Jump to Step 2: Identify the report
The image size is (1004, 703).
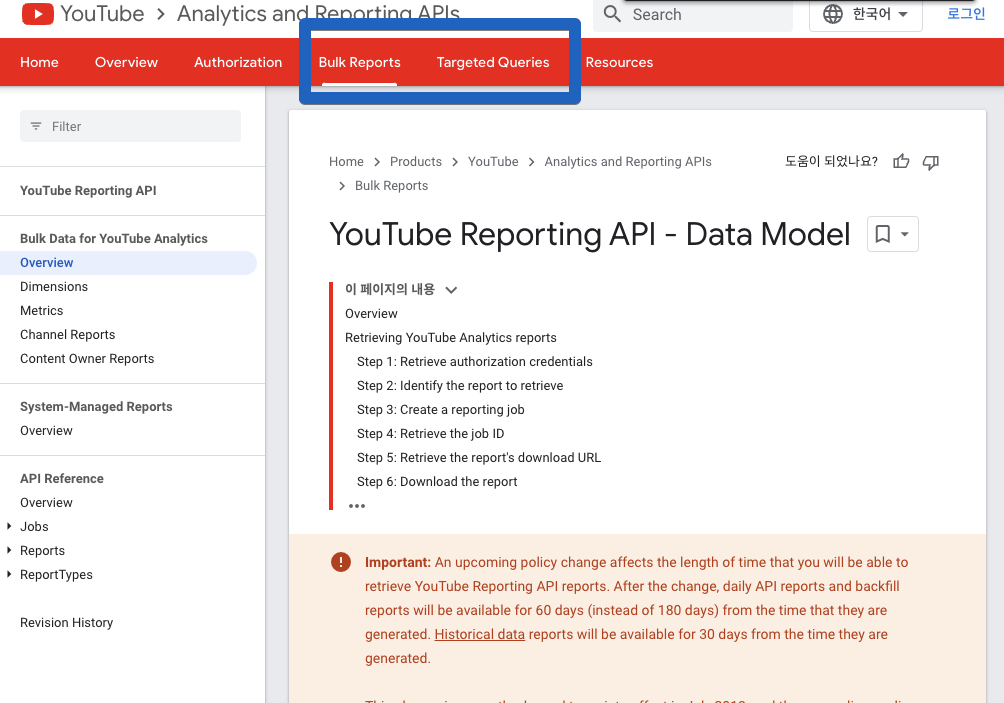click(460, 385)
